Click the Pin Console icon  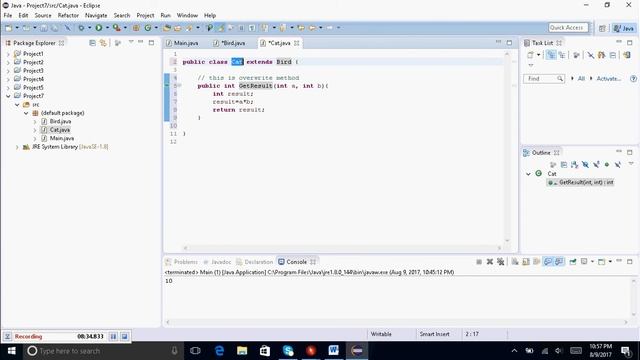(573, 262)
